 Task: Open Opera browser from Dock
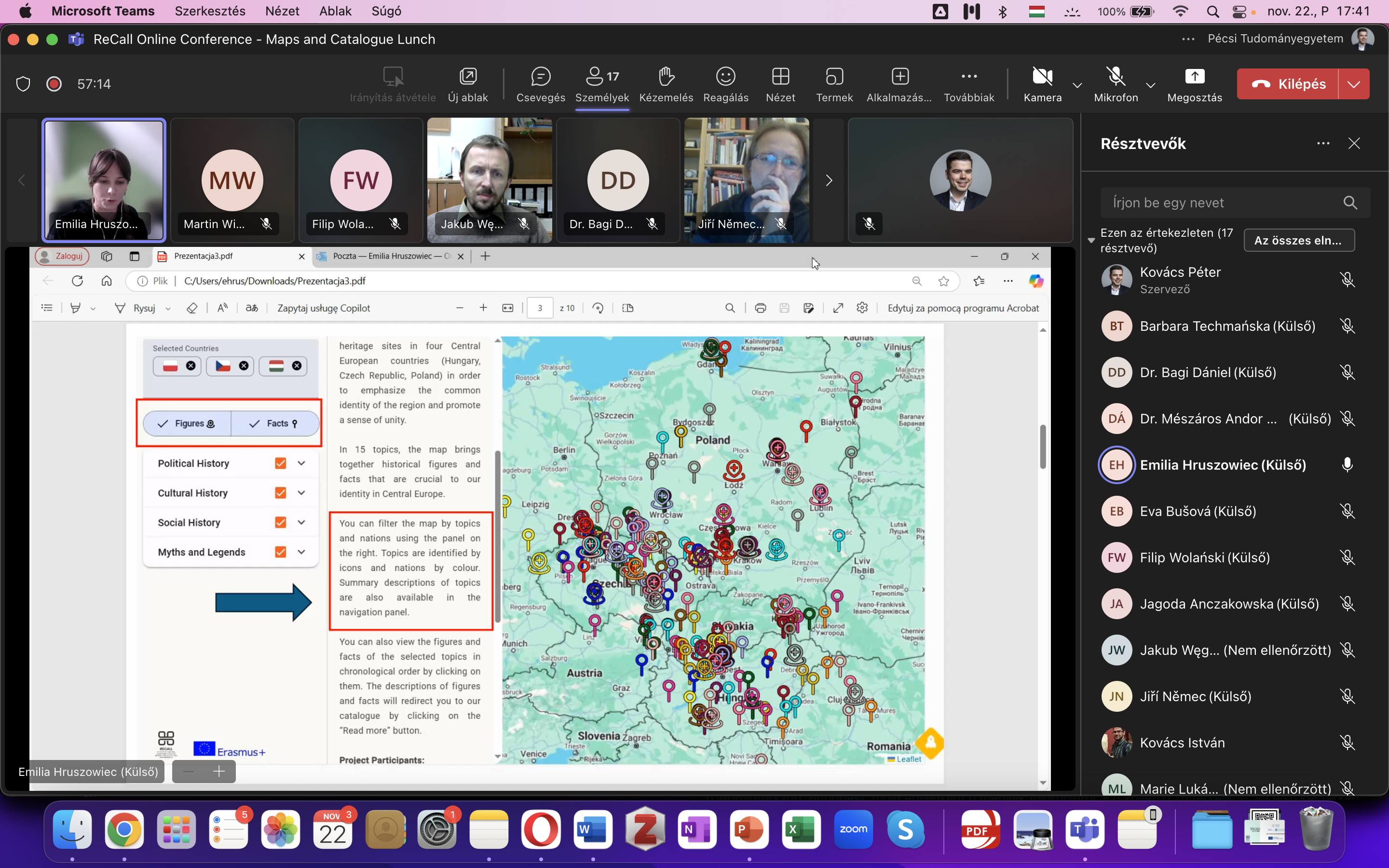point(541,829)
